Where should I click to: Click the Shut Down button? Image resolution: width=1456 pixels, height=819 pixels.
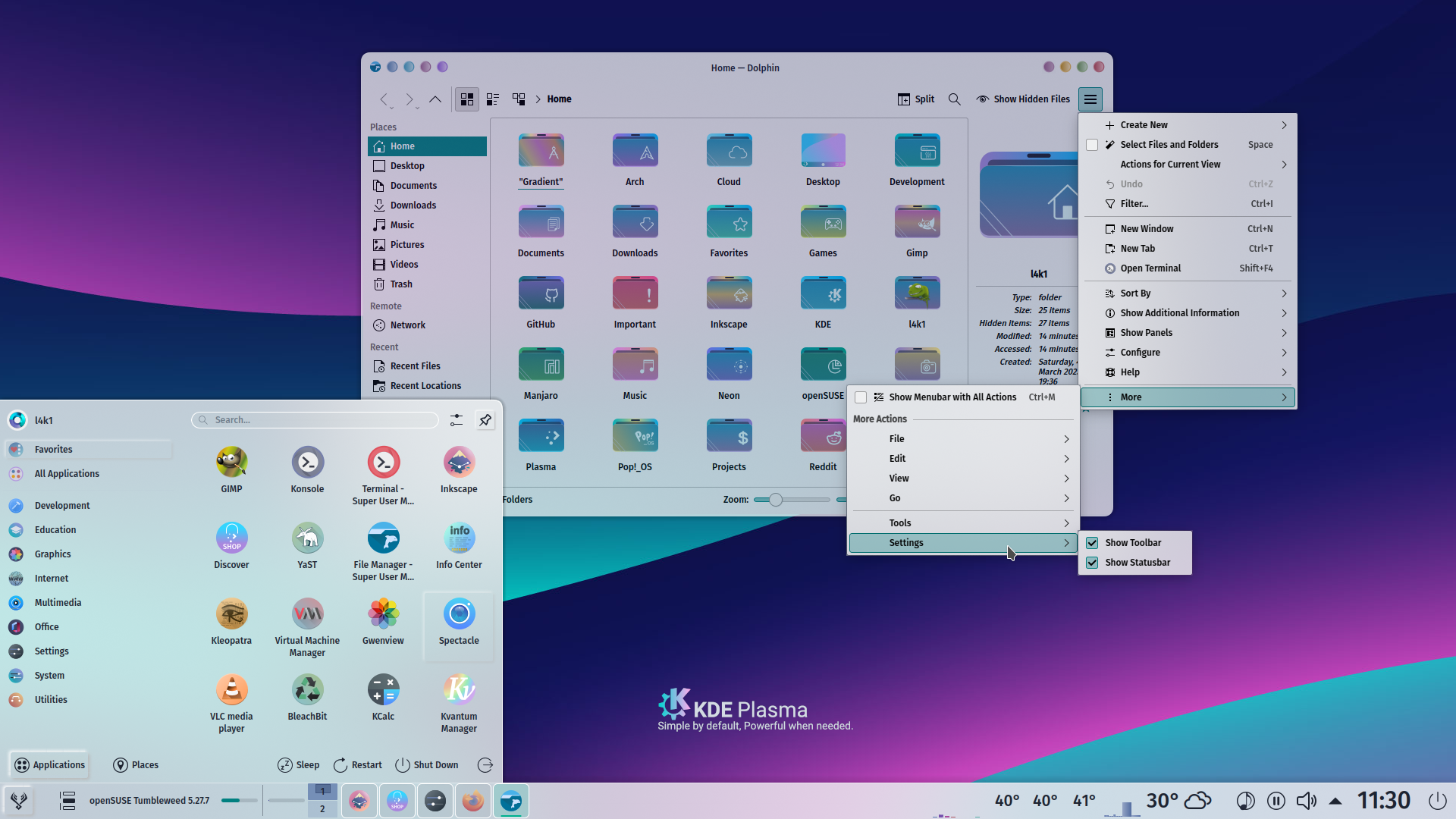tap(427, 765)
